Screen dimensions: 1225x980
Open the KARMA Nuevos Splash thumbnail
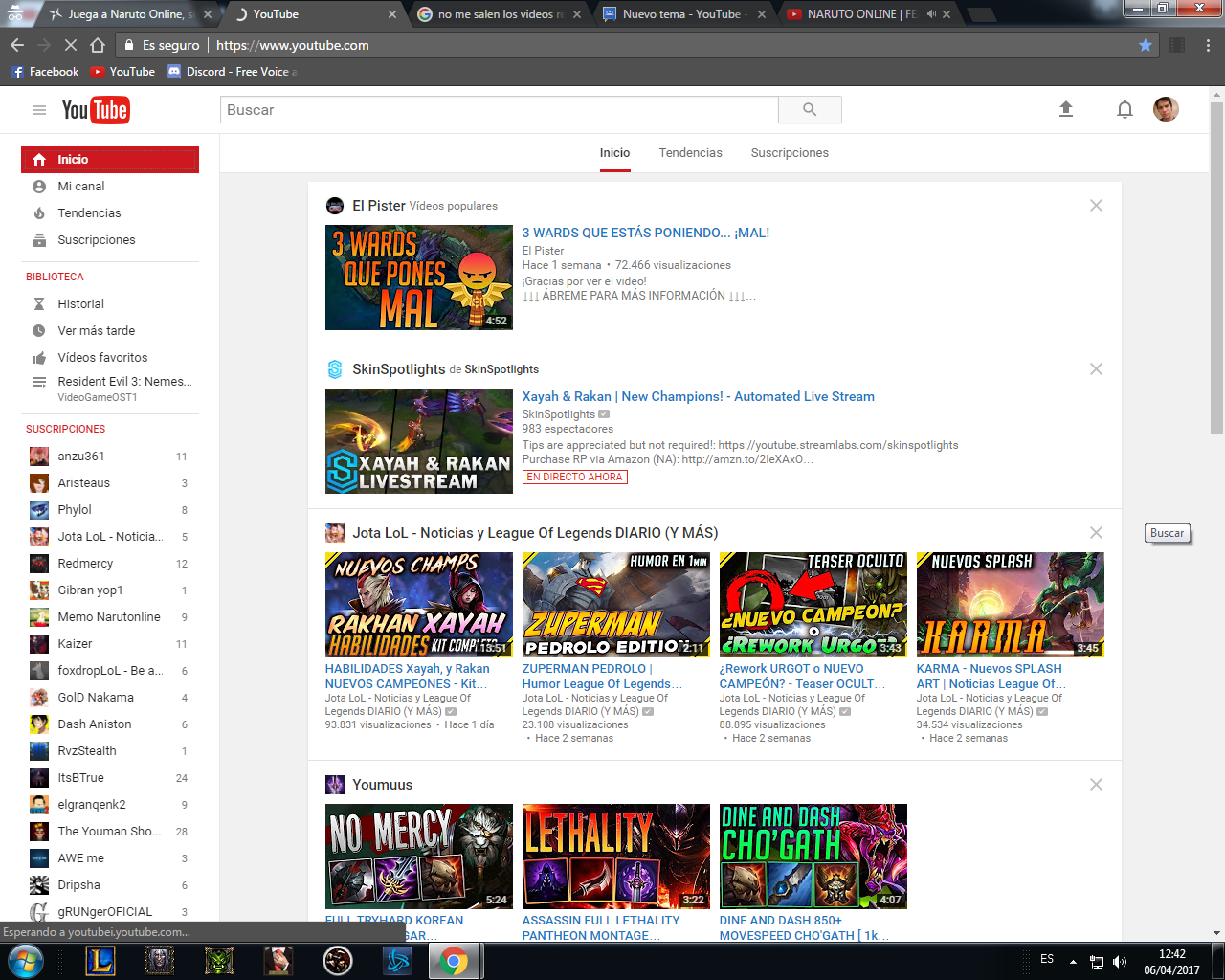(x=1011, y=605)
